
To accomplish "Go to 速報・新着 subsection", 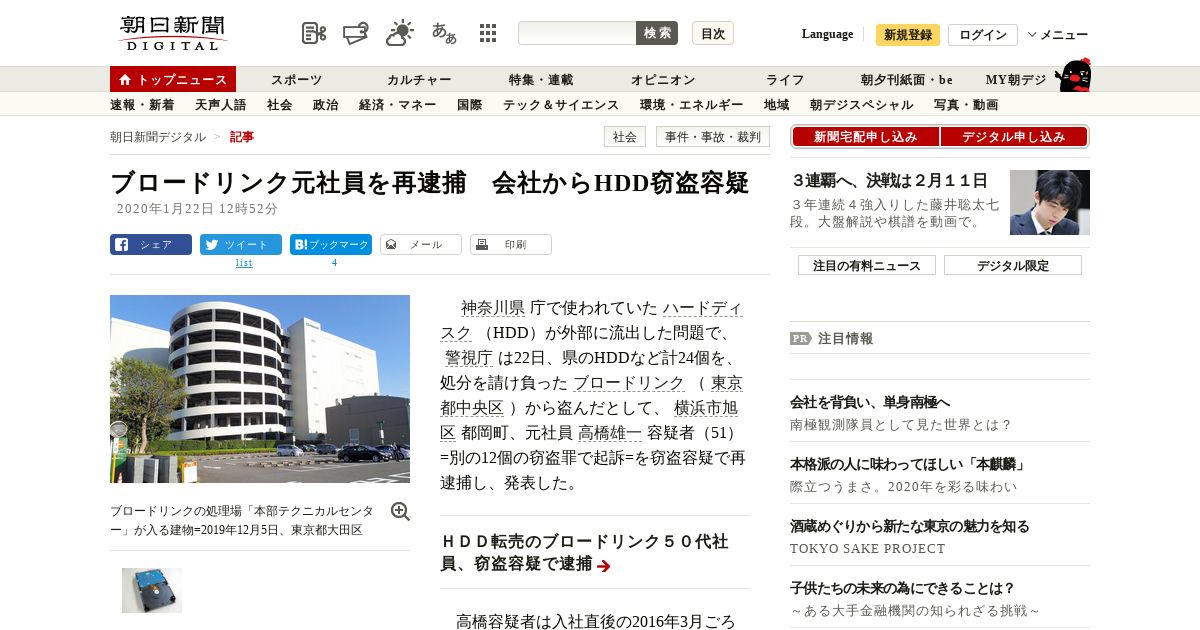I will pyautogui.click(x=142, y=104).
